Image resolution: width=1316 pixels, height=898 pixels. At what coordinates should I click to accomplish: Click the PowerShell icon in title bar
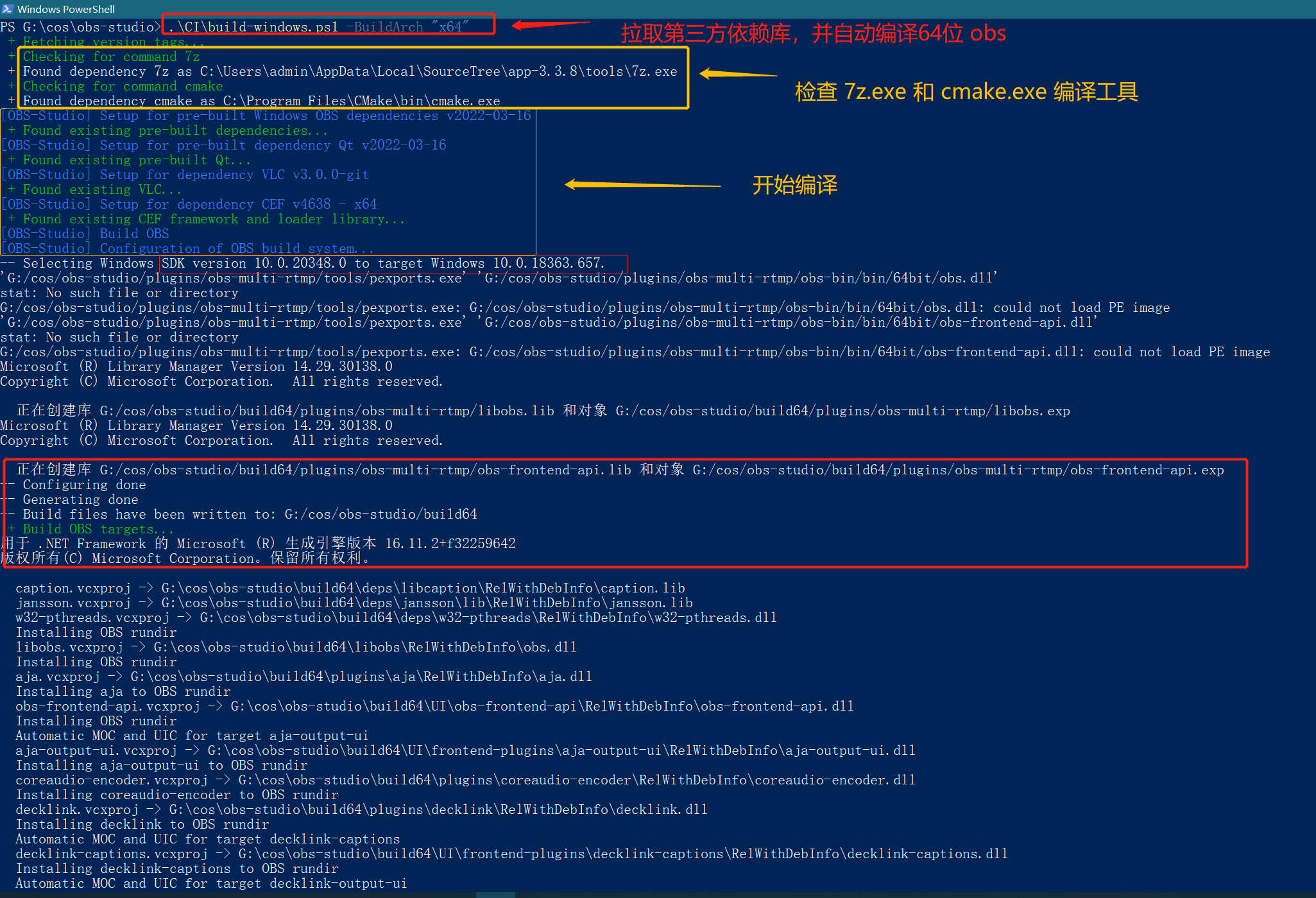tap(9, 9)
